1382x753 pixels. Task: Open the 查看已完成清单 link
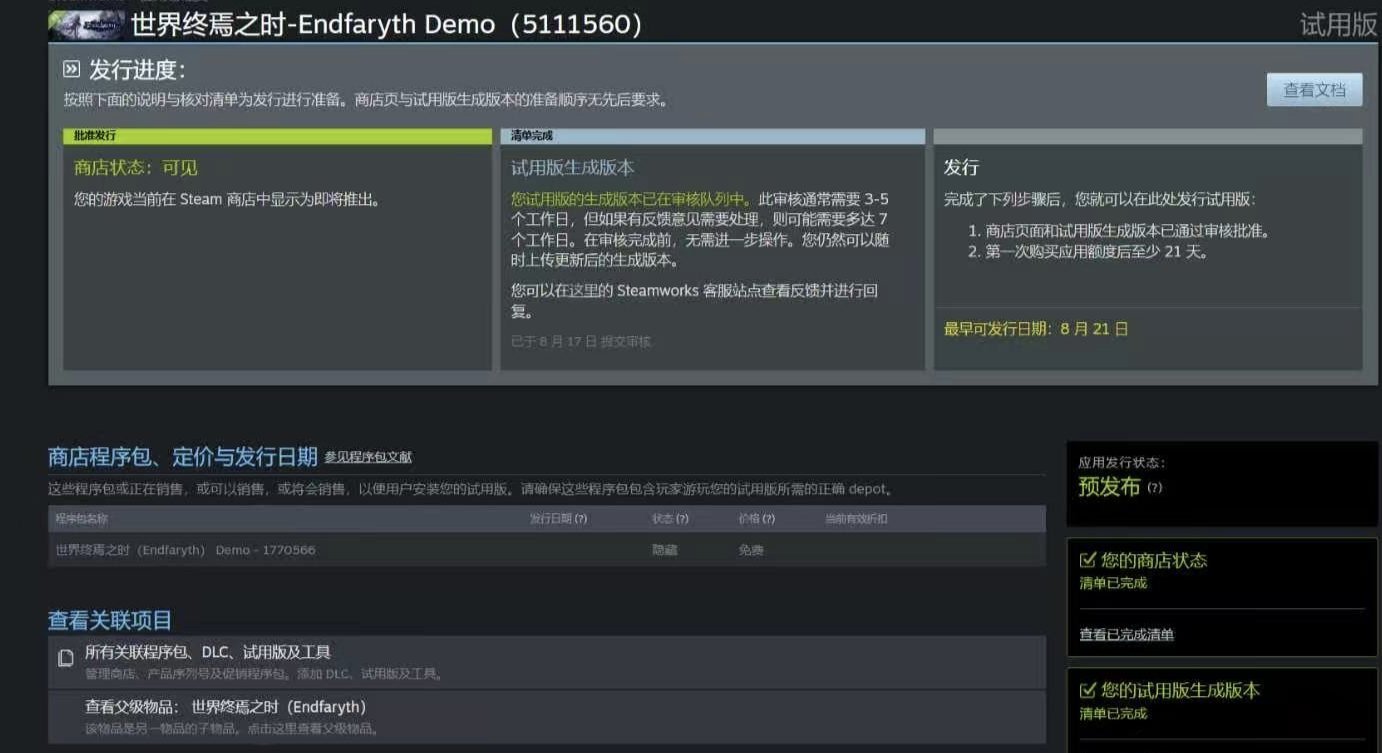(1127, 635)
